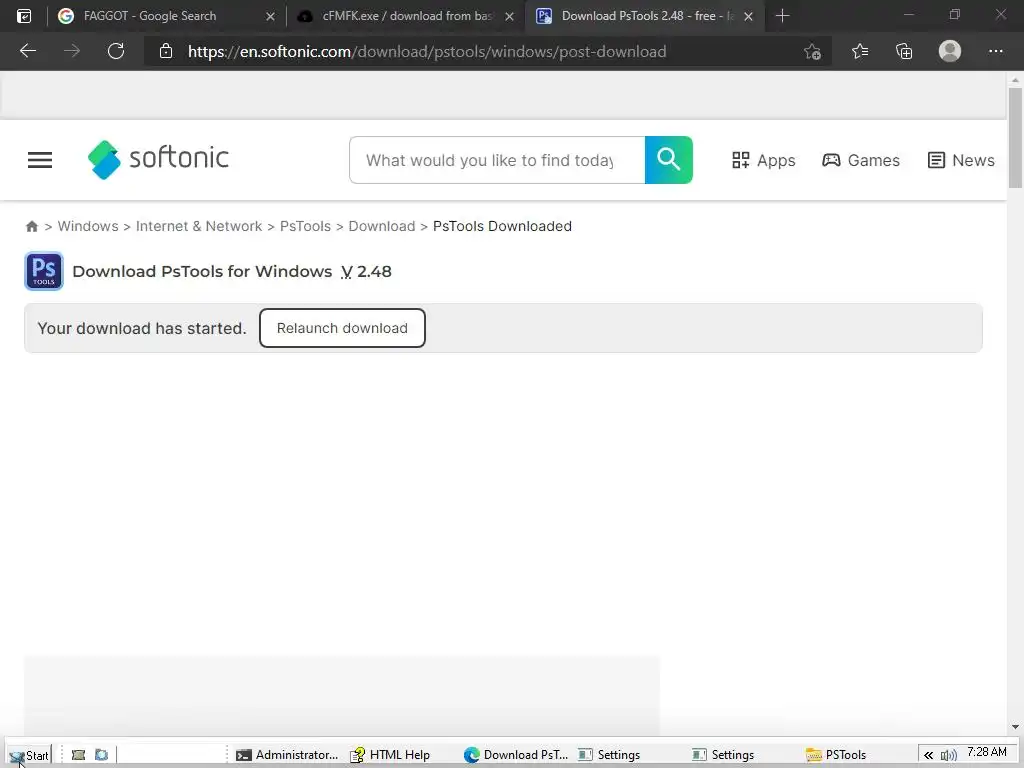Click the Relaunch download button
1024x768 pixels.
pyautogui.click(x=342, y=328)
